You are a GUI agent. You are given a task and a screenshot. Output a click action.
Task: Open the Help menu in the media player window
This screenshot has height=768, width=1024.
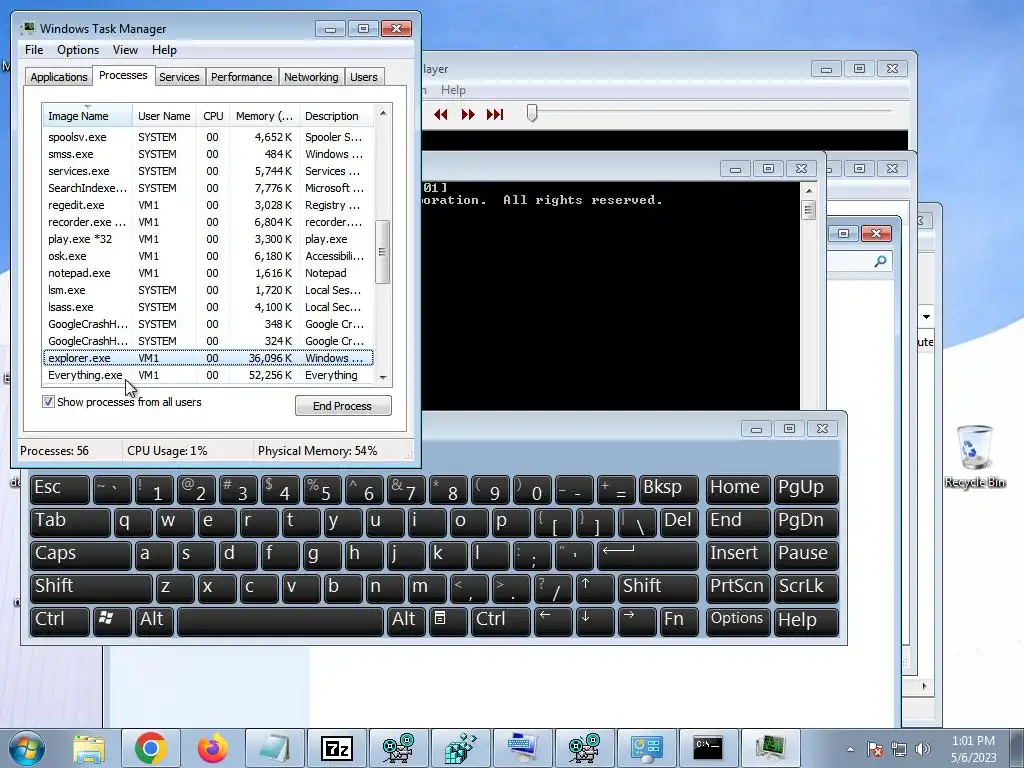click(x=453, y=90)
